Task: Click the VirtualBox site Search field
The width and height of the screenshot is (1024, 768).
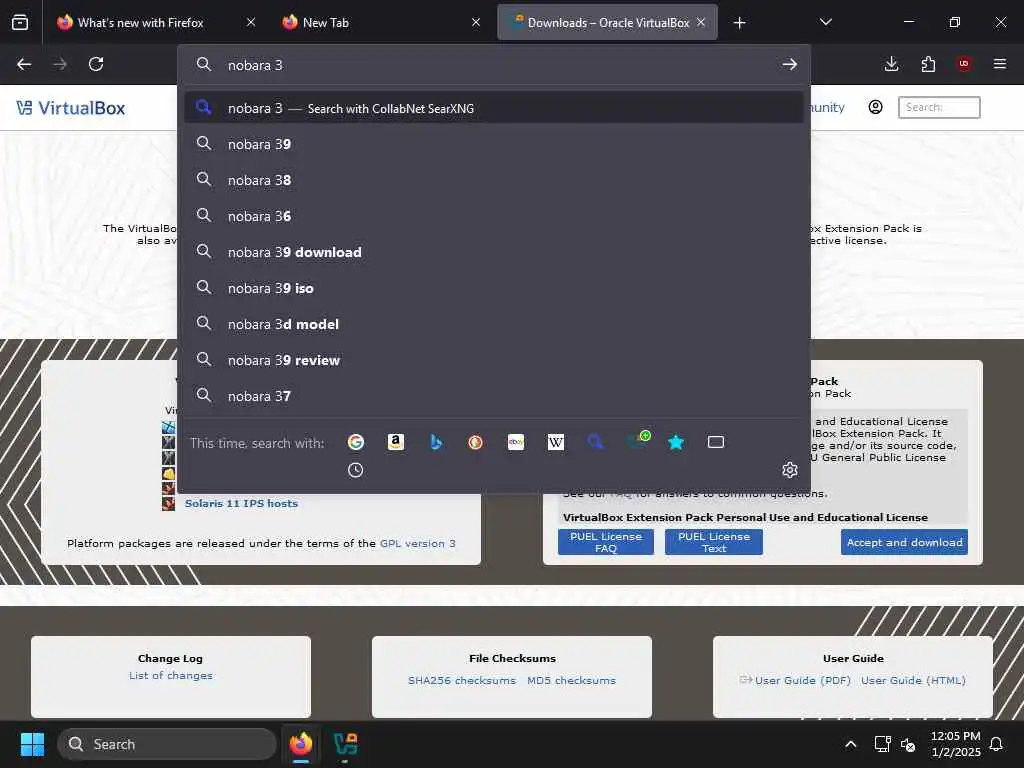Action: (939, 107)
